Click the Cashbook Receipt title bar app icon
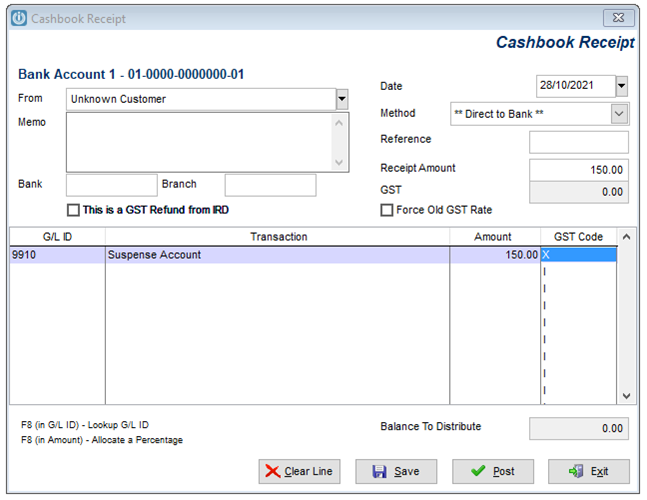Image resolution: width=647 pixels, height=500 pixels. [x=19, y=18]
